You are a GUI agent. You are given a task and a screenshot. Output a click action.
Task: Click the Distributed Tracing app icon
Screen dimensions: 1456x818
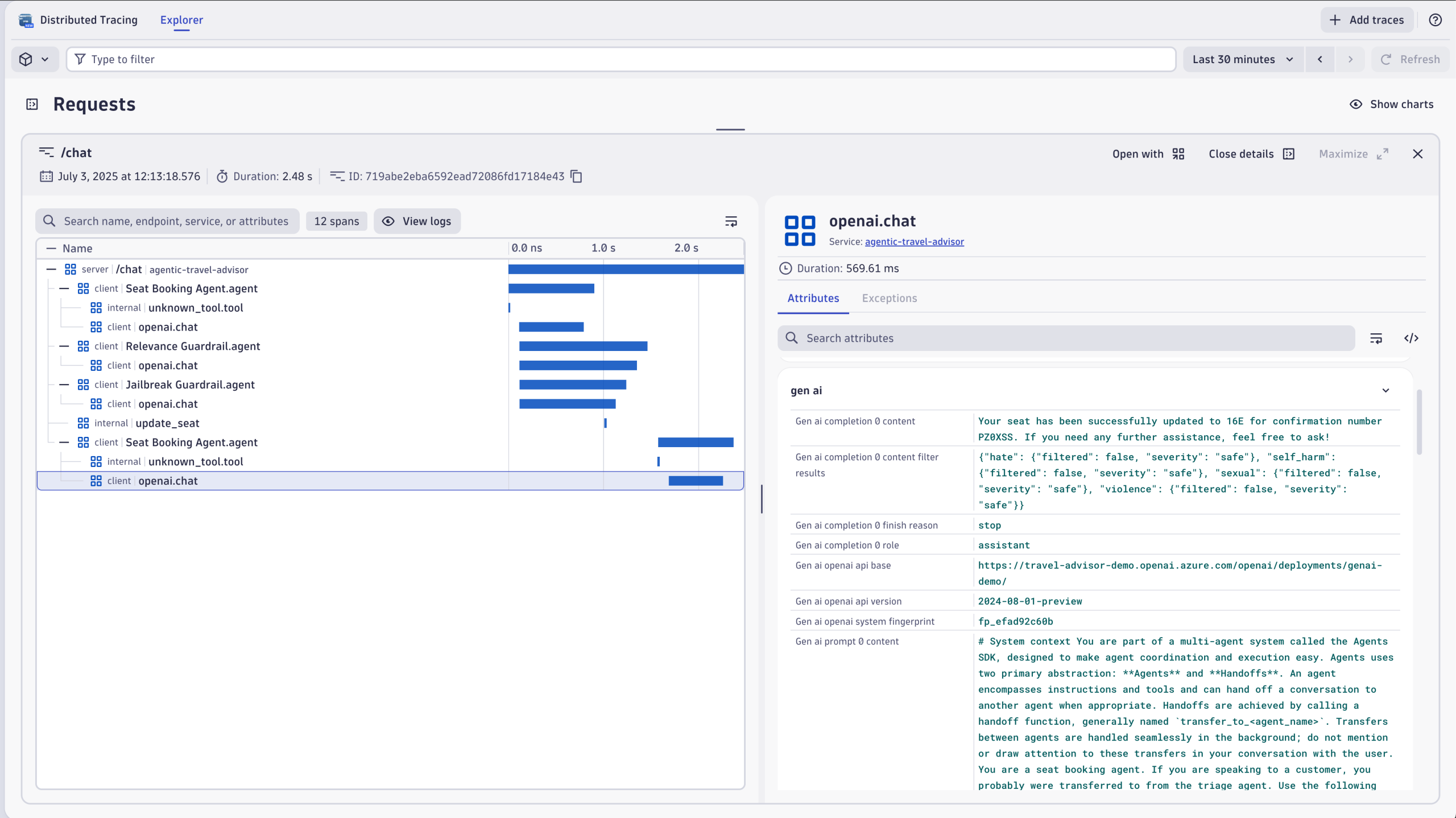pos(26,20)
